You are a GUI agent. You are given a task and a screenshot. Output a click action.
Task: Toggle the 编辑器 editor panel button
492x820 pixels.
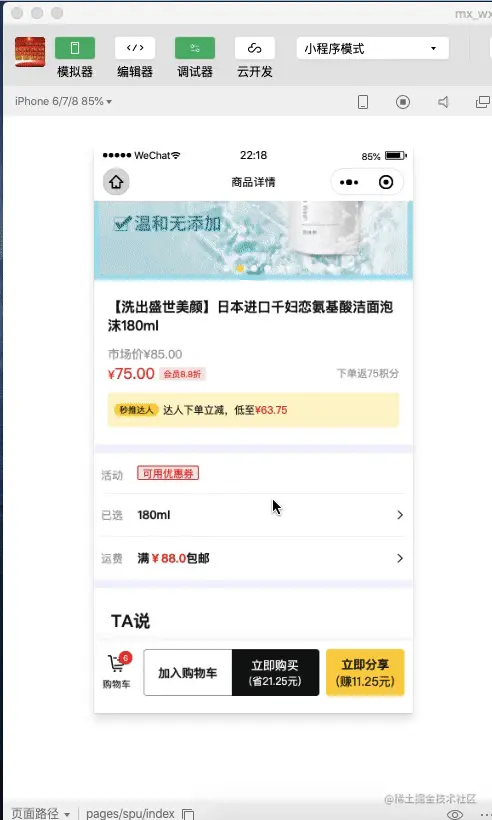pos(135,48)
